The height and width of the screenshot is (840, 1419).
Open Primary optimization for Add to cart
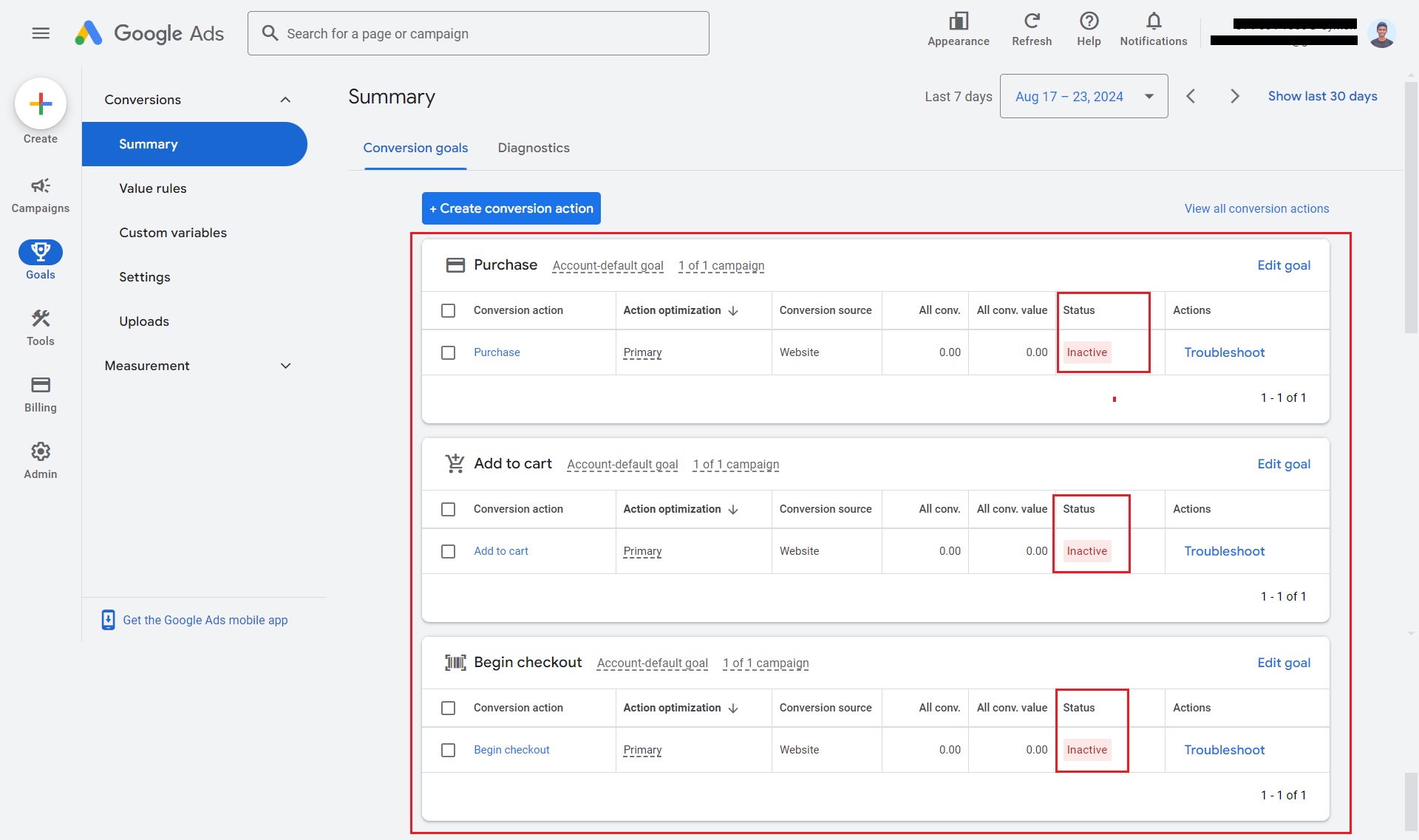coord(642,551)
